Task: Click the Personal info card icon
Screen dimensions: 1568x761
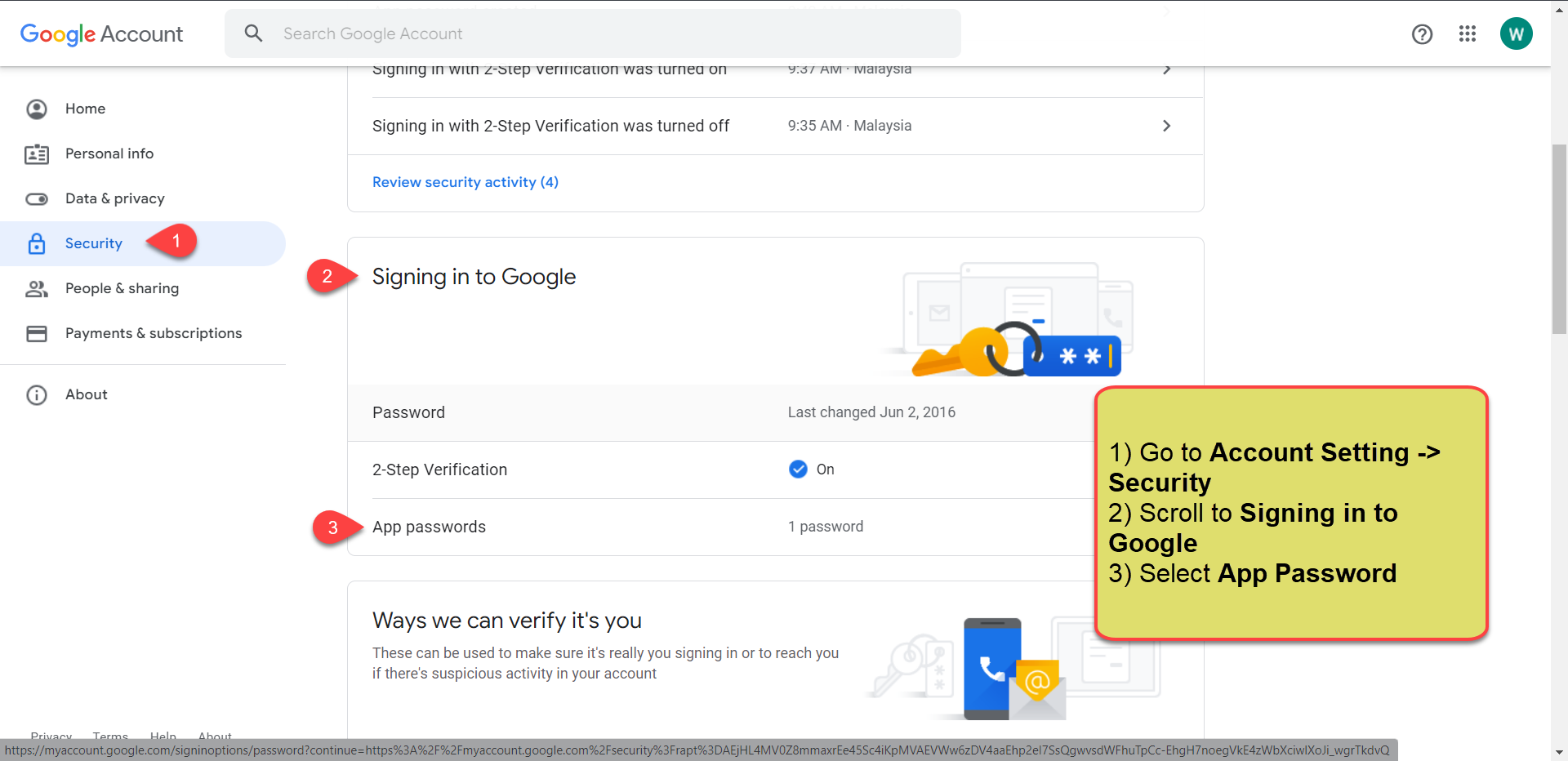Action: click(37, 154)
